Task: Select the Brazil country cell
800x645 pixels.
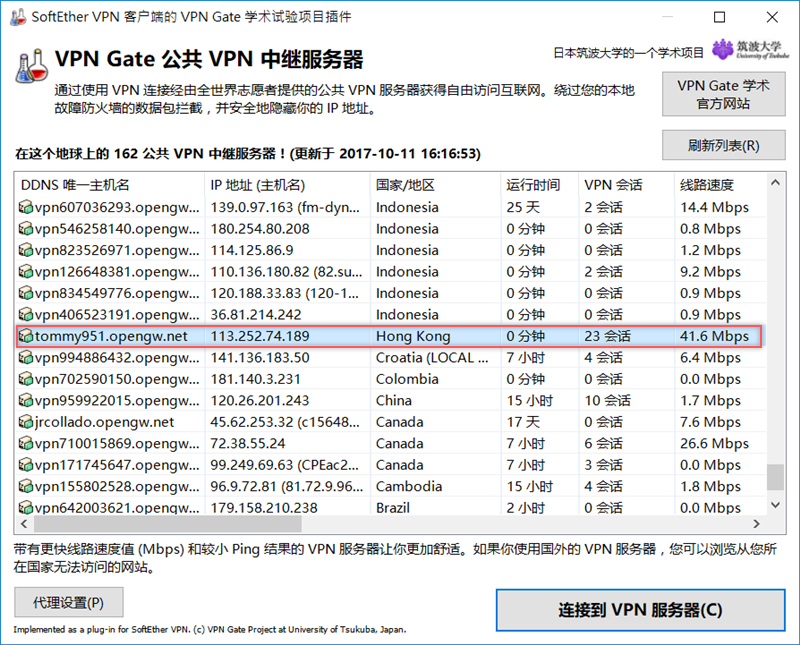Action: click(x=393, y=508)
